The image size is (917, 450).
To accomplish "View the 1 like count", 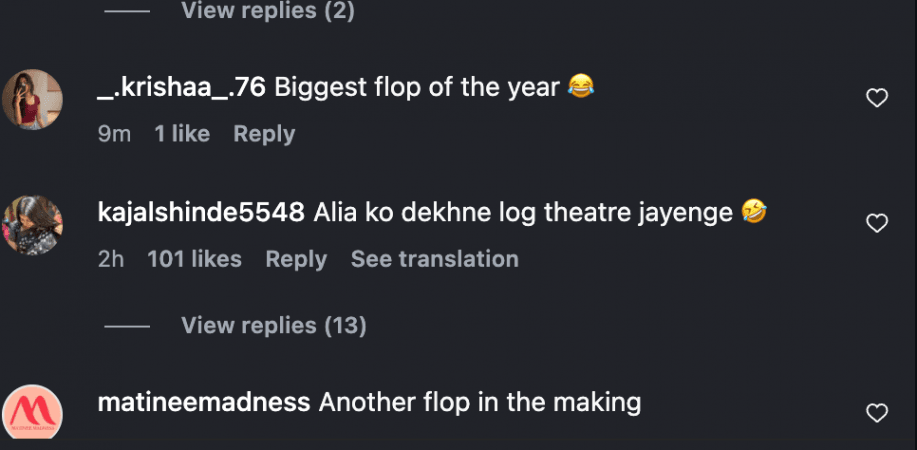I will [182, 134].
